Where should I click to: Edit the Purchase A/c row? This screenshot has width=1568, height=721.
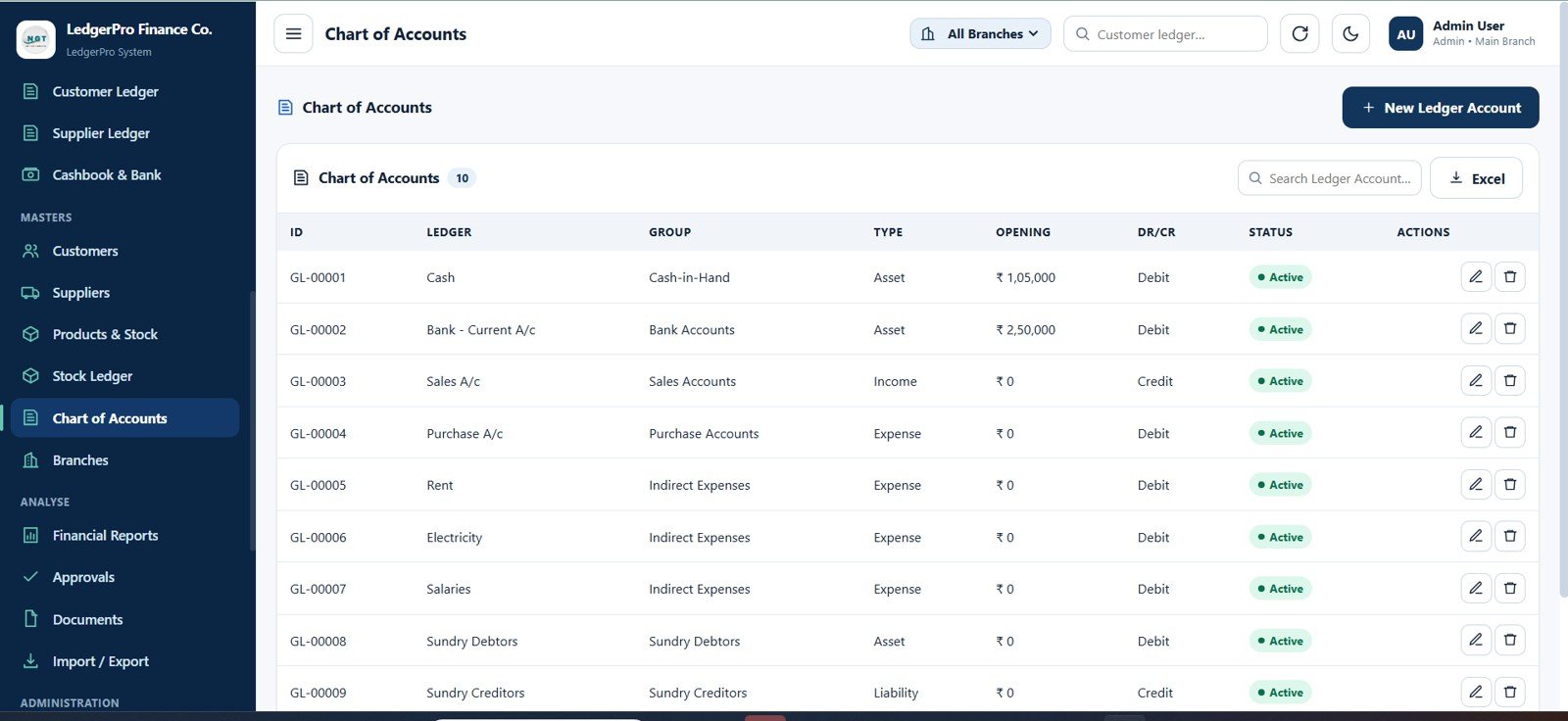(x=1476, y=433)
